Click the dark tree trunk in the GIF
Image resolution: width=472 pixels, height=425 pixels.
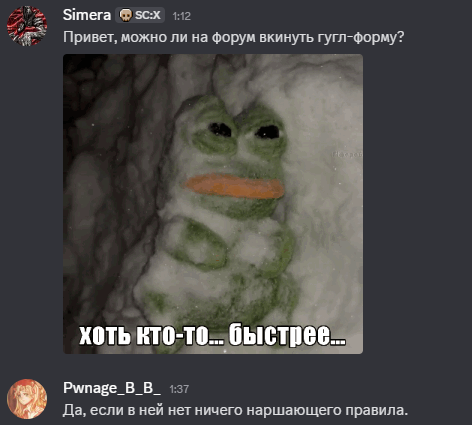(110, 187)
